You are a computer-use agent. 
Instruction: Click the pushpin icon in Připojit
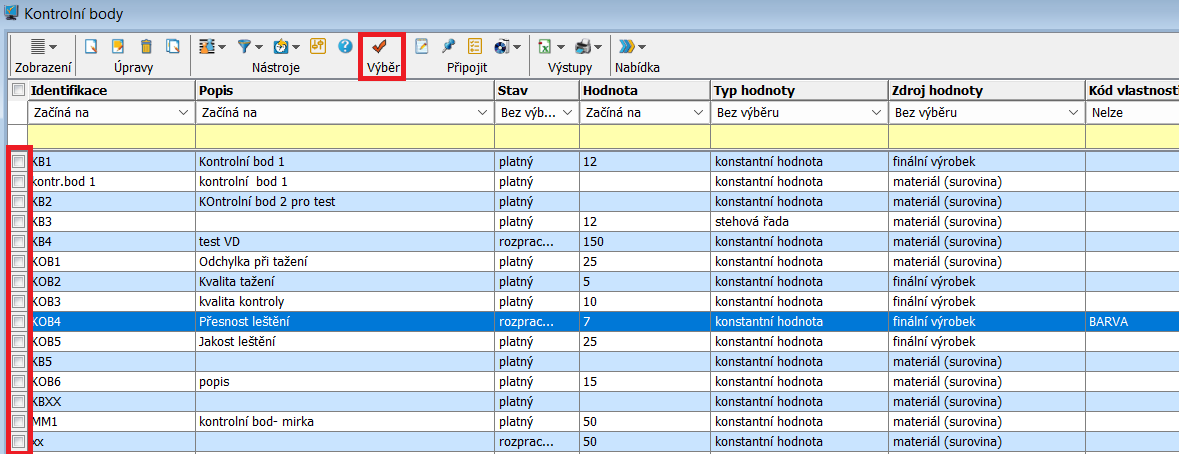(x=448, y=46)
